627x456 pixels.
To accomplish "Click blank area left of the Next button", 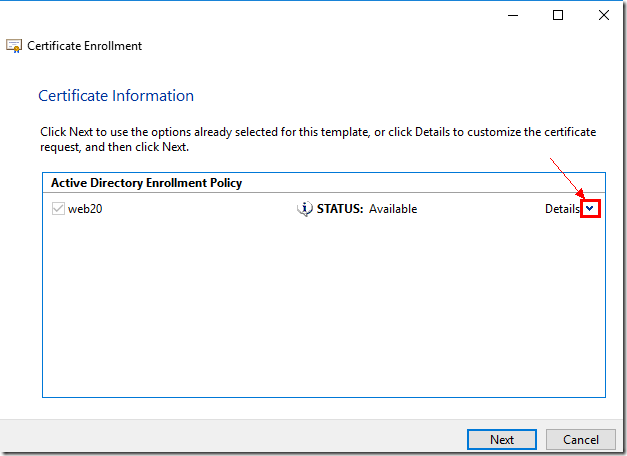I will [250, 439].
